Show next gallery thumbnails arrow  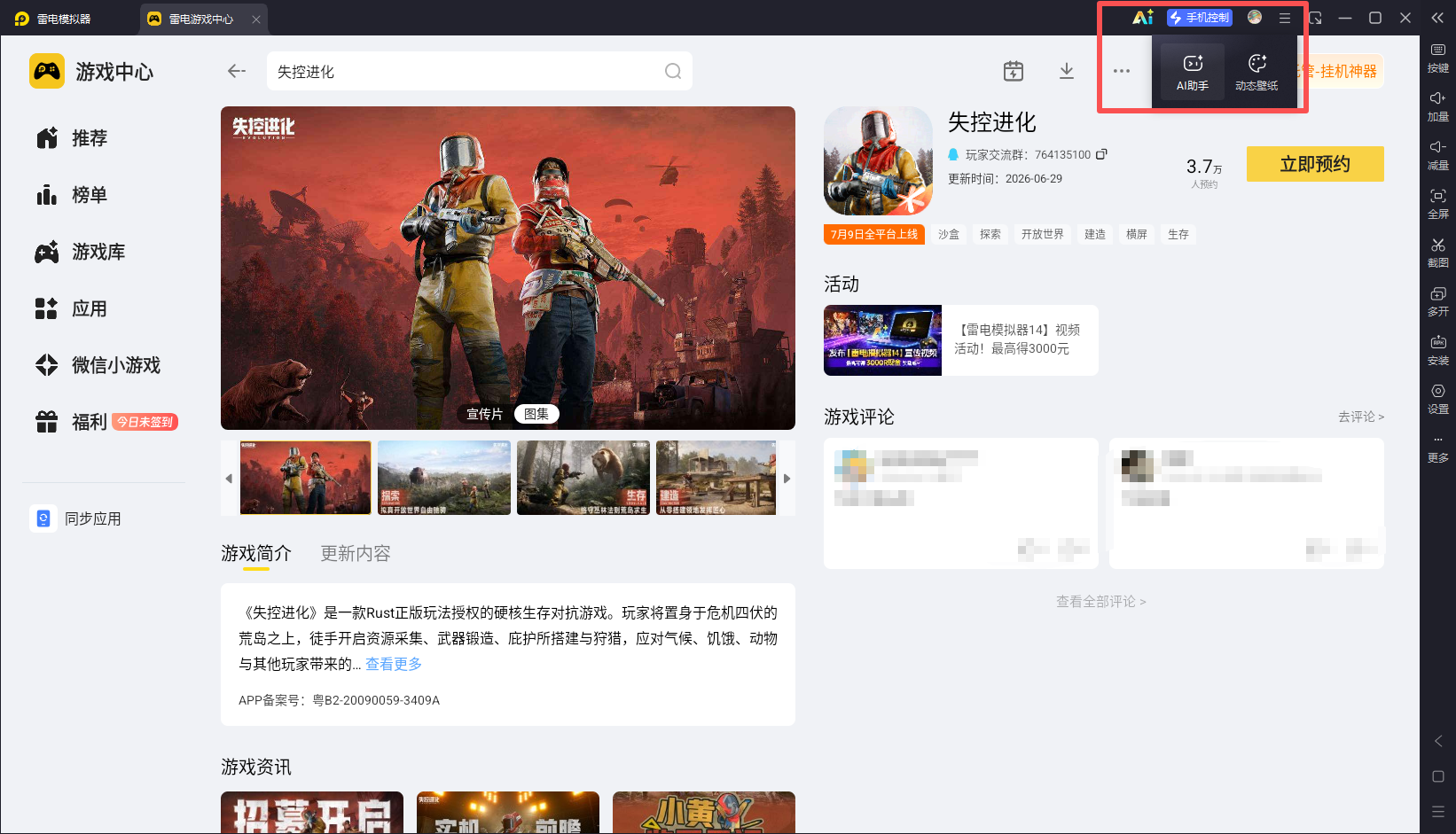pos(787,479)
